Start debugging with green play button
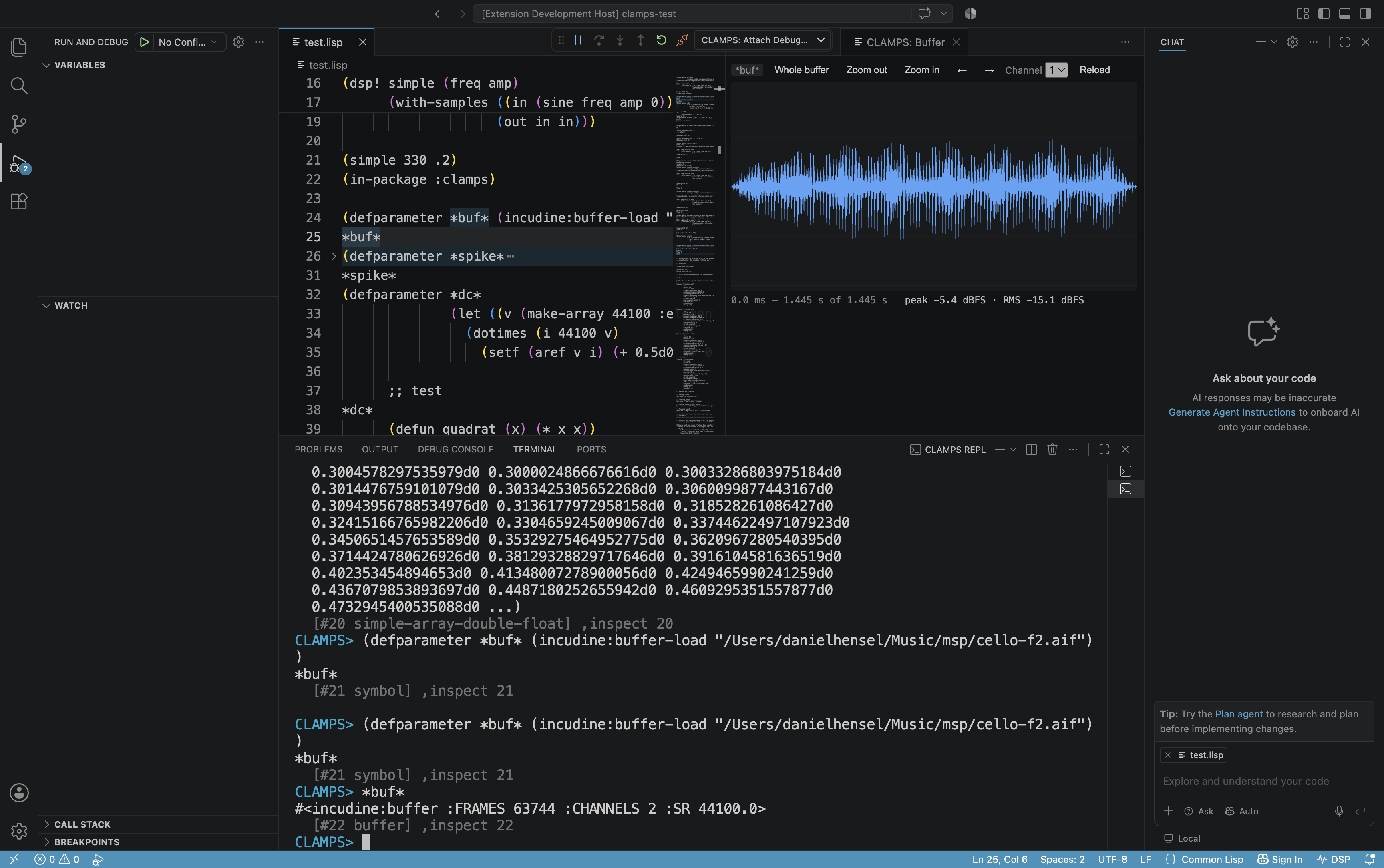Screen dimensions: 1384x868 point(145,42)
